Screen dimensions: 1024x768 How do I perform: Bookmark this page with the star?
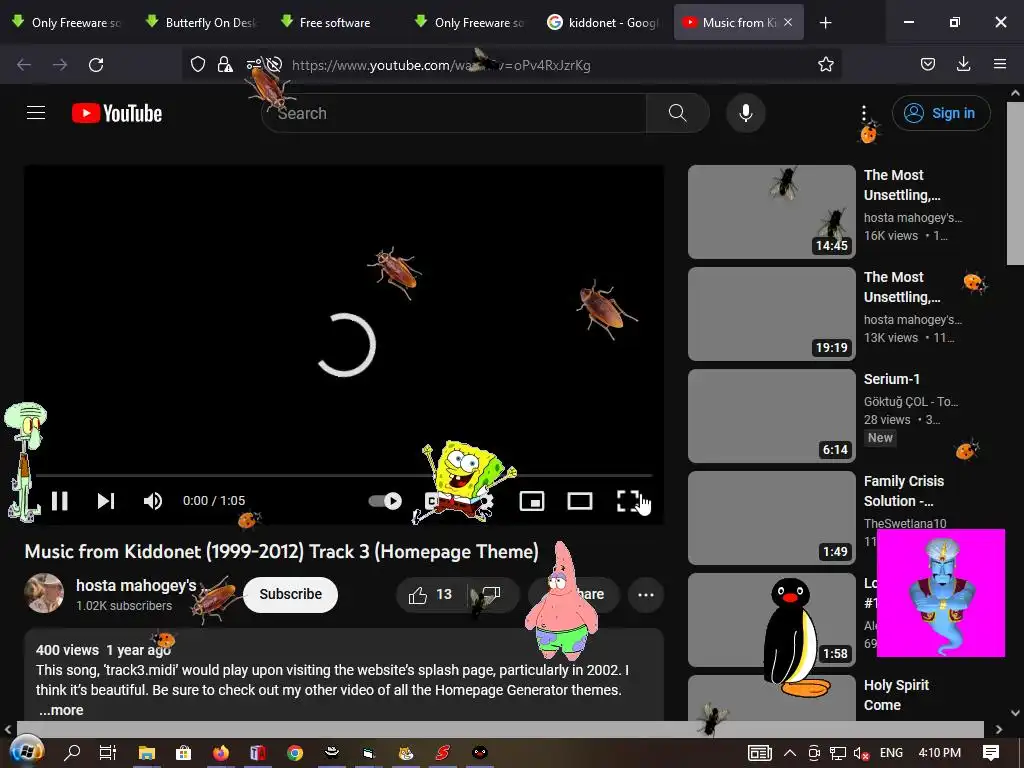(x=825, y=64)
